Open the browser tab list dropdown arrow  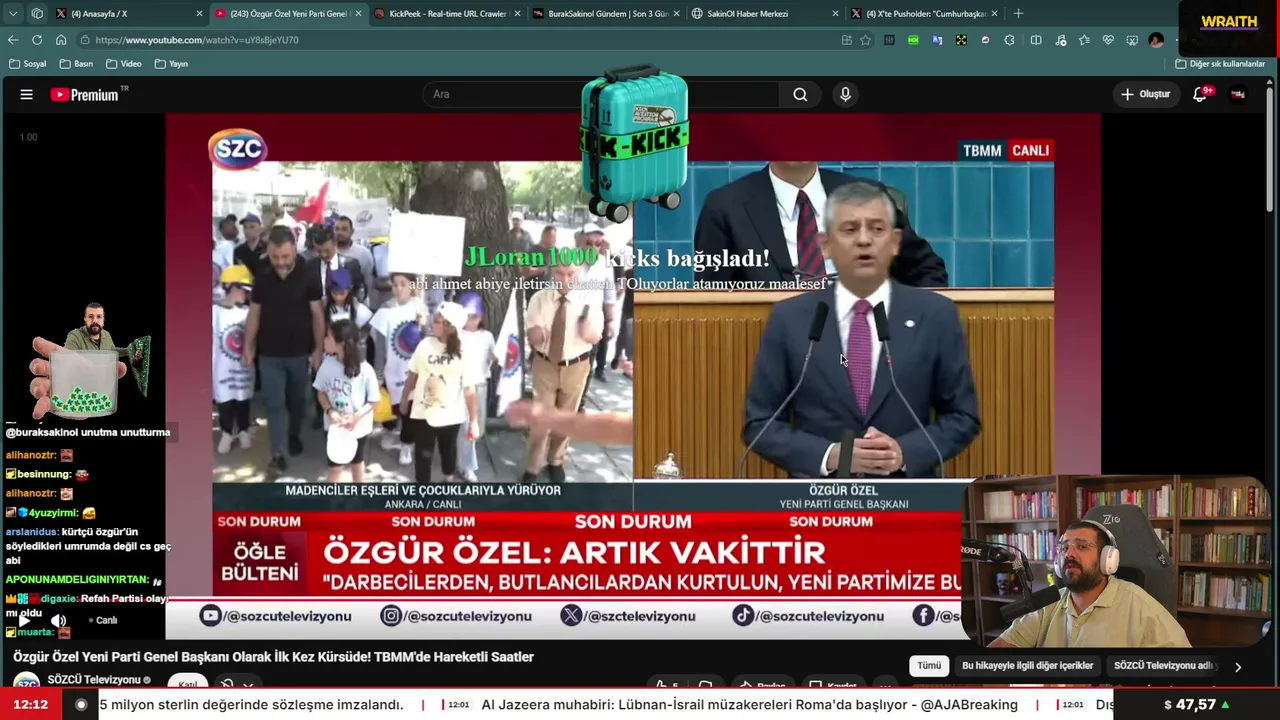13,13
